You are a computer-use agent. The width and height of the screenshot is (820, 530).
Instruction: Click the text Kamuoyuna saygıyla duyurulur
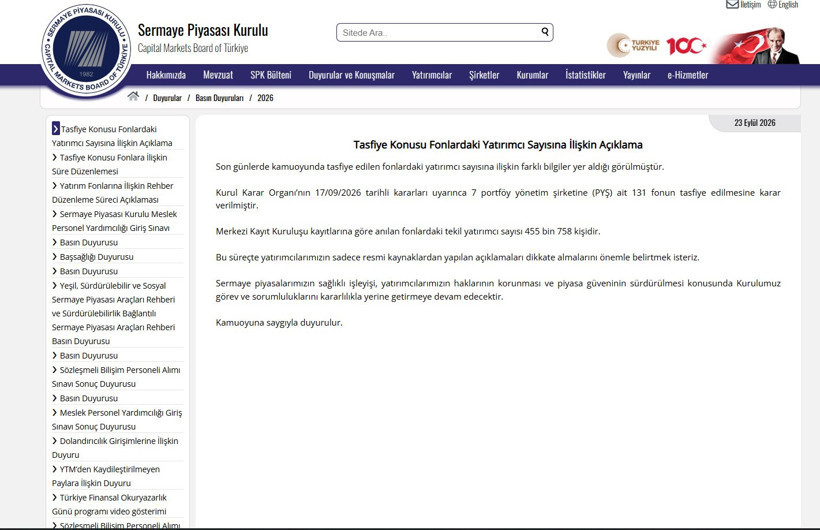(279, 323)
